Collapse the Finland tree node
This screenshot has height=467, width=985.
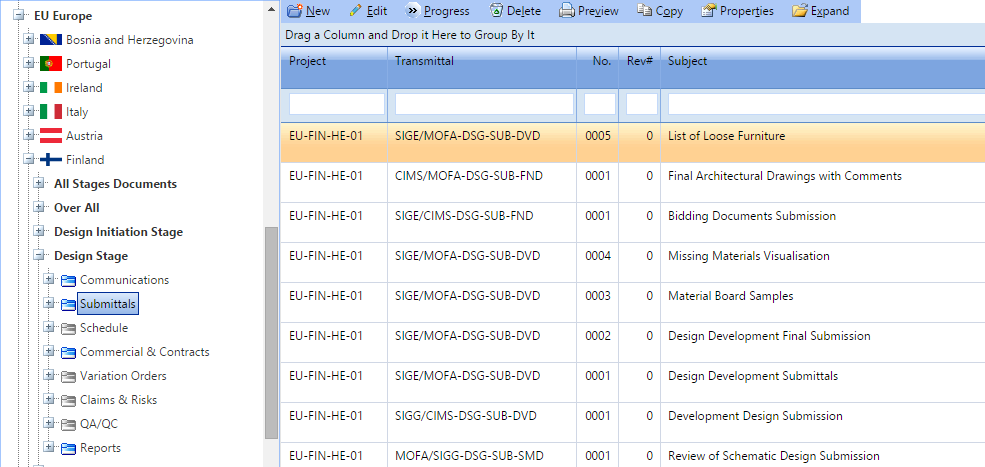(29, 160)
